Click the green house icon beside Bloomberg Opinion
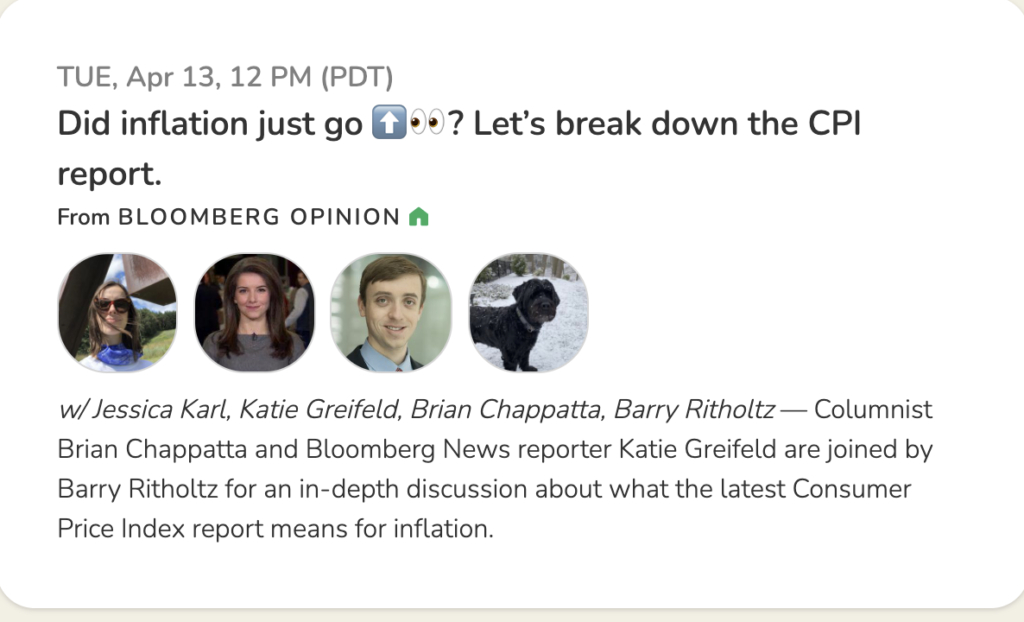Screen dimensions: 1024x622 (419, 216)
